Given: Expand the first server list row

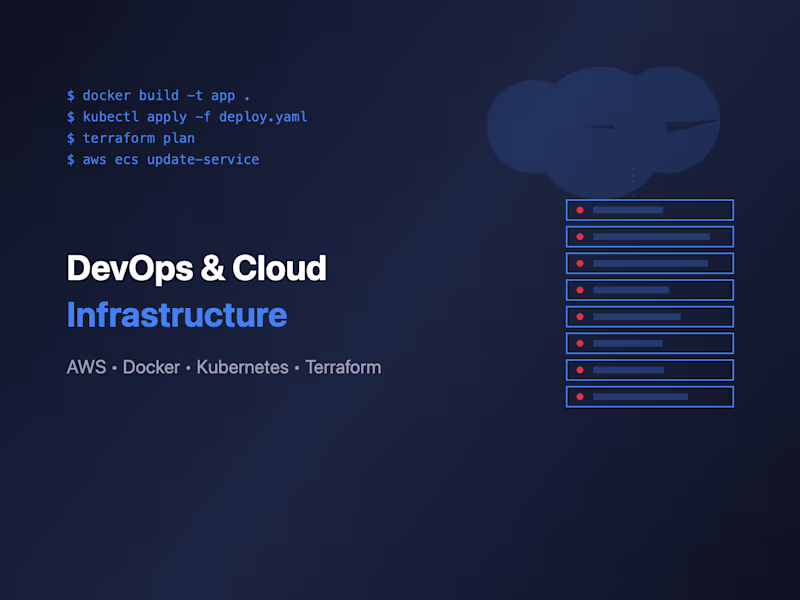Looking at the screenshot, I should pos(650,210).
